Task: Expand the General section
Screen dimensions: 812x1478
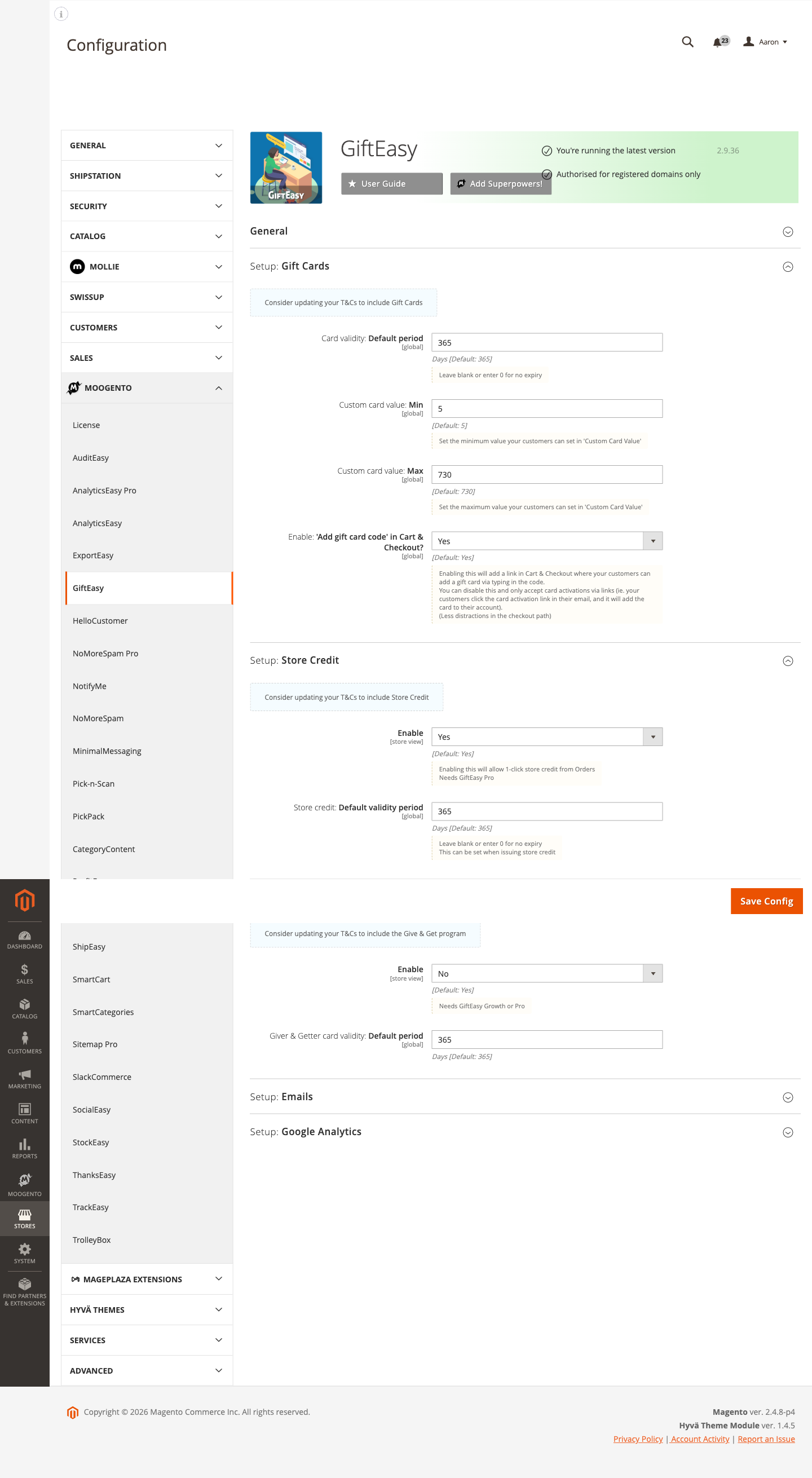Action: 525,231
